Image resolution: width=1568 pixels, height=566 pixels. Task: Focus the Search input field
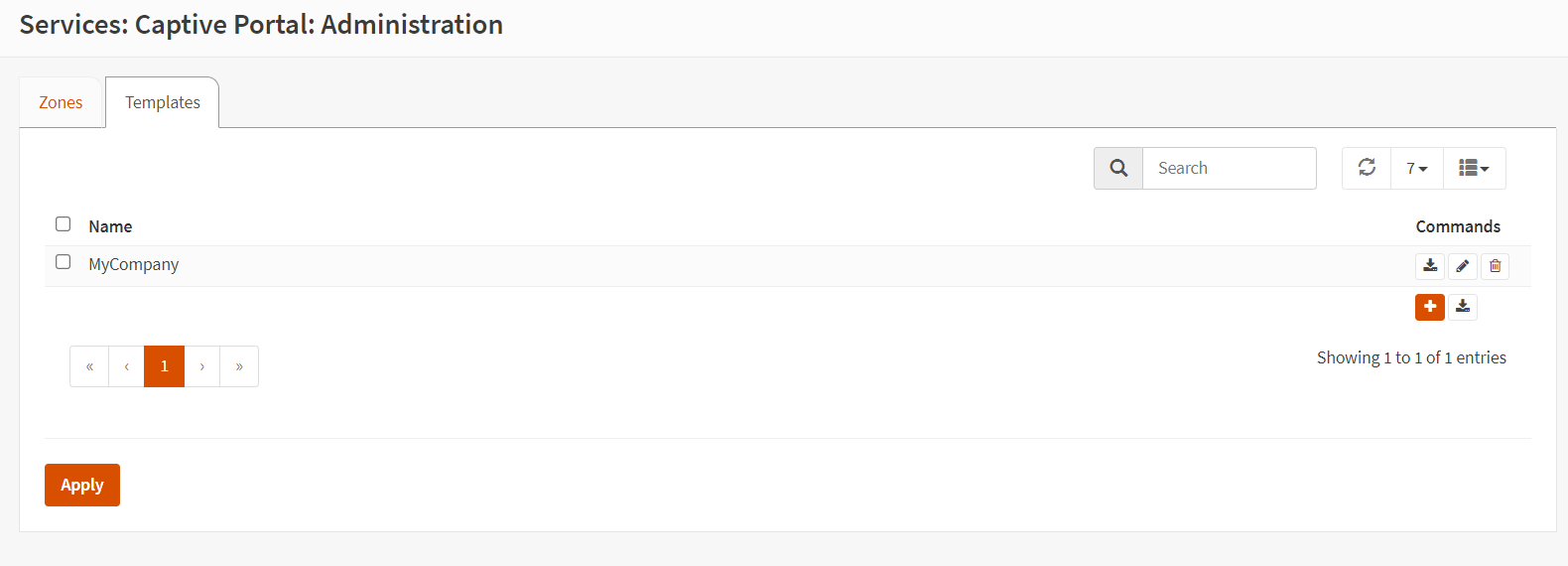click(x=1229, y=168)
